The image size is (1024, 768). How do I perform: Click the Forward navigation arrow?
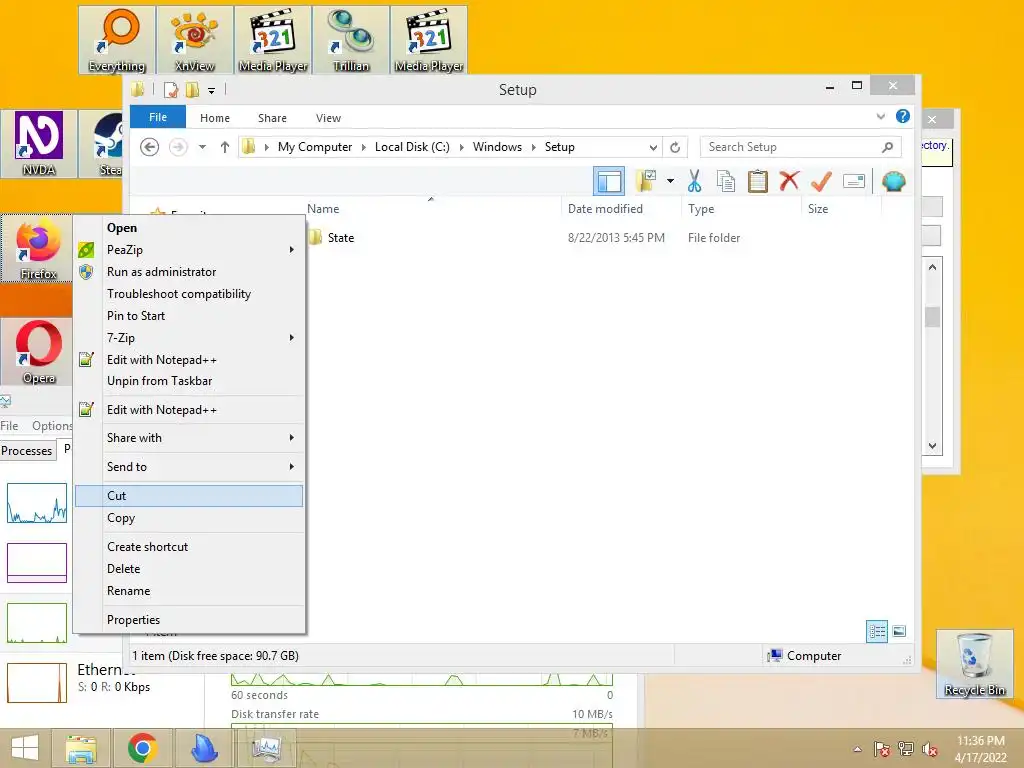tap(178, 147)
